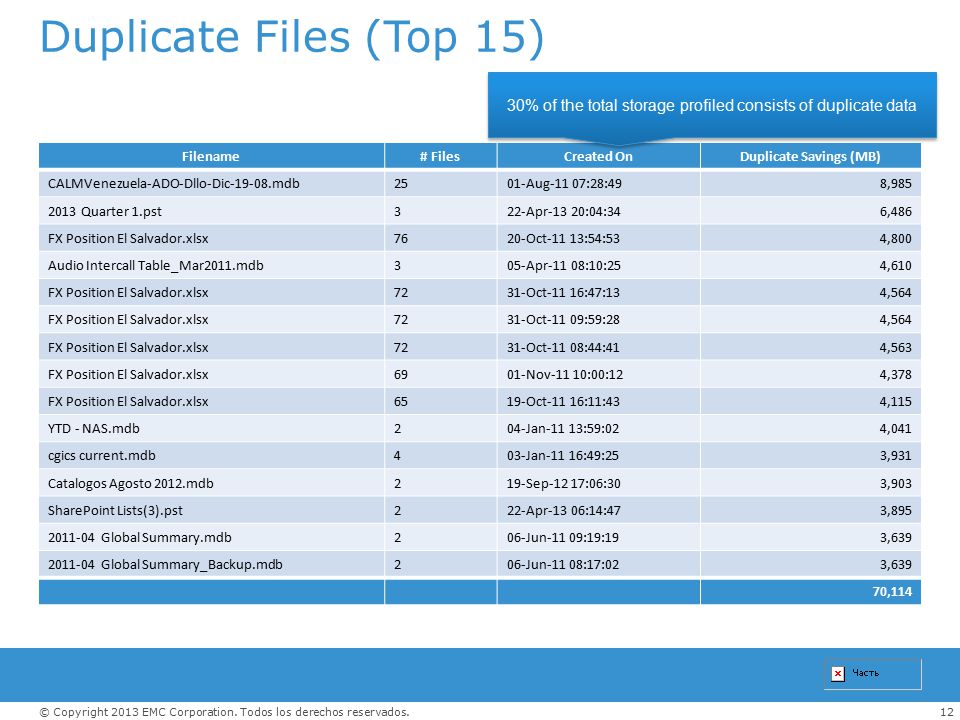Select the savings value 3,903
The image size is (960, 720).
896,483
